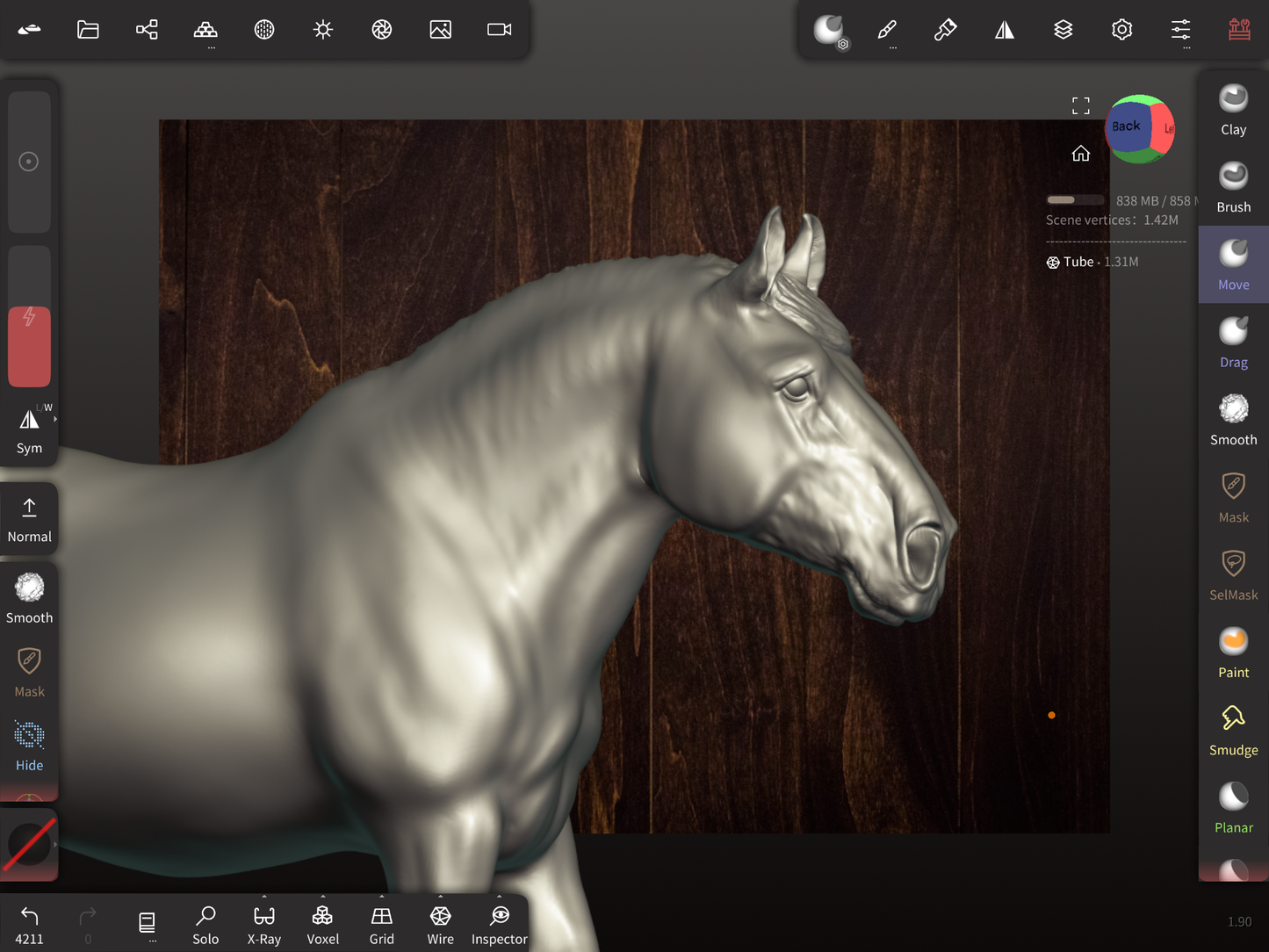1269x952 pixels.
Task: Open the lighting settings menu
Action: [x=322, y=30]
